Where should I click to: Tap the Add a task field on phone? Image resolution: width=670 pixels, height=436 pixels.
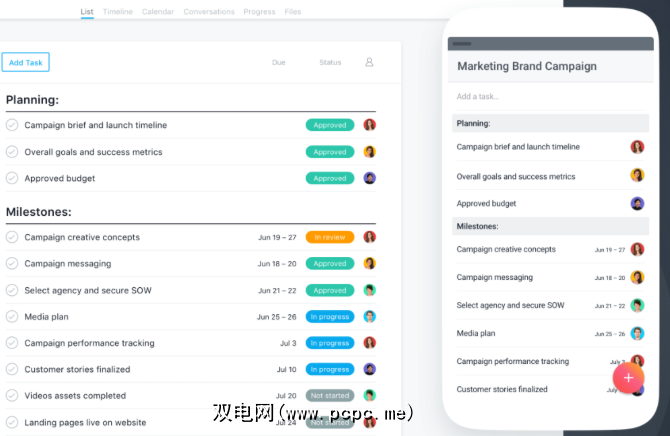[x=550, y=97]
